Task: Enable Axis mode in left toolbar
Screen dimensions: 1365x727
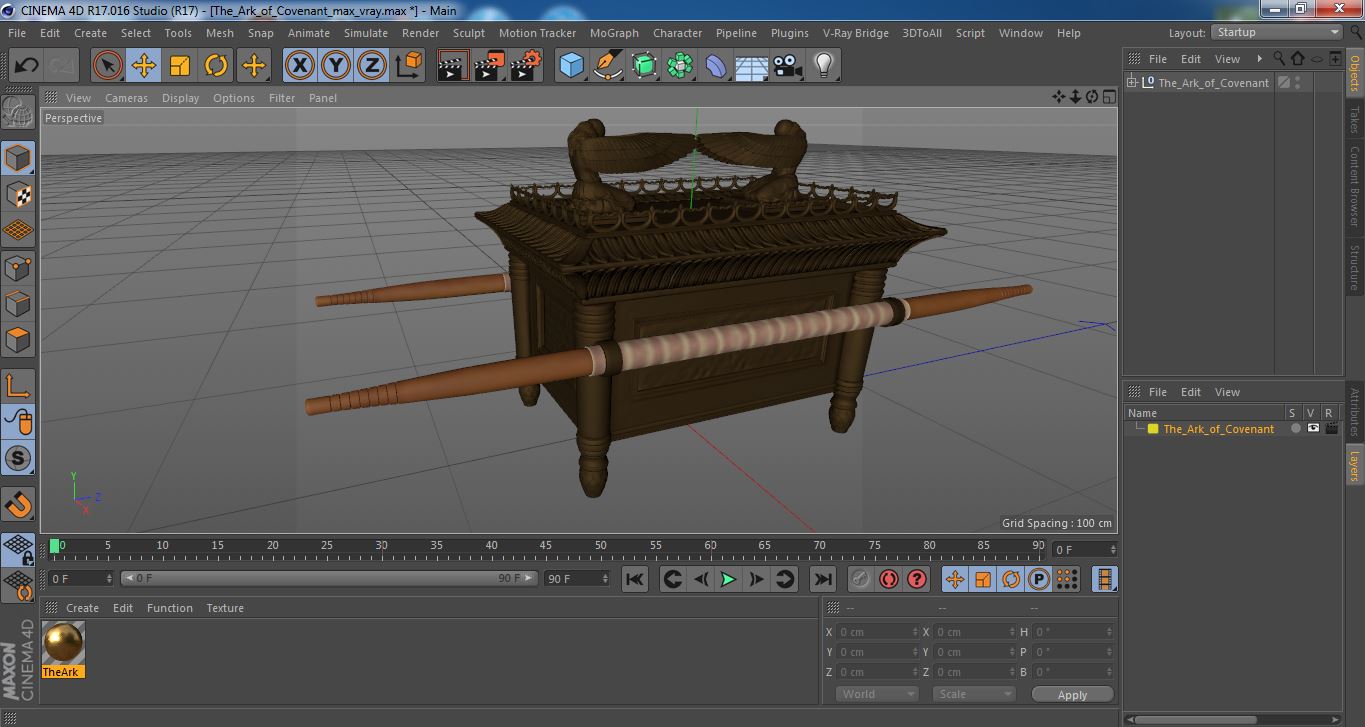Action: coord(18,386)
